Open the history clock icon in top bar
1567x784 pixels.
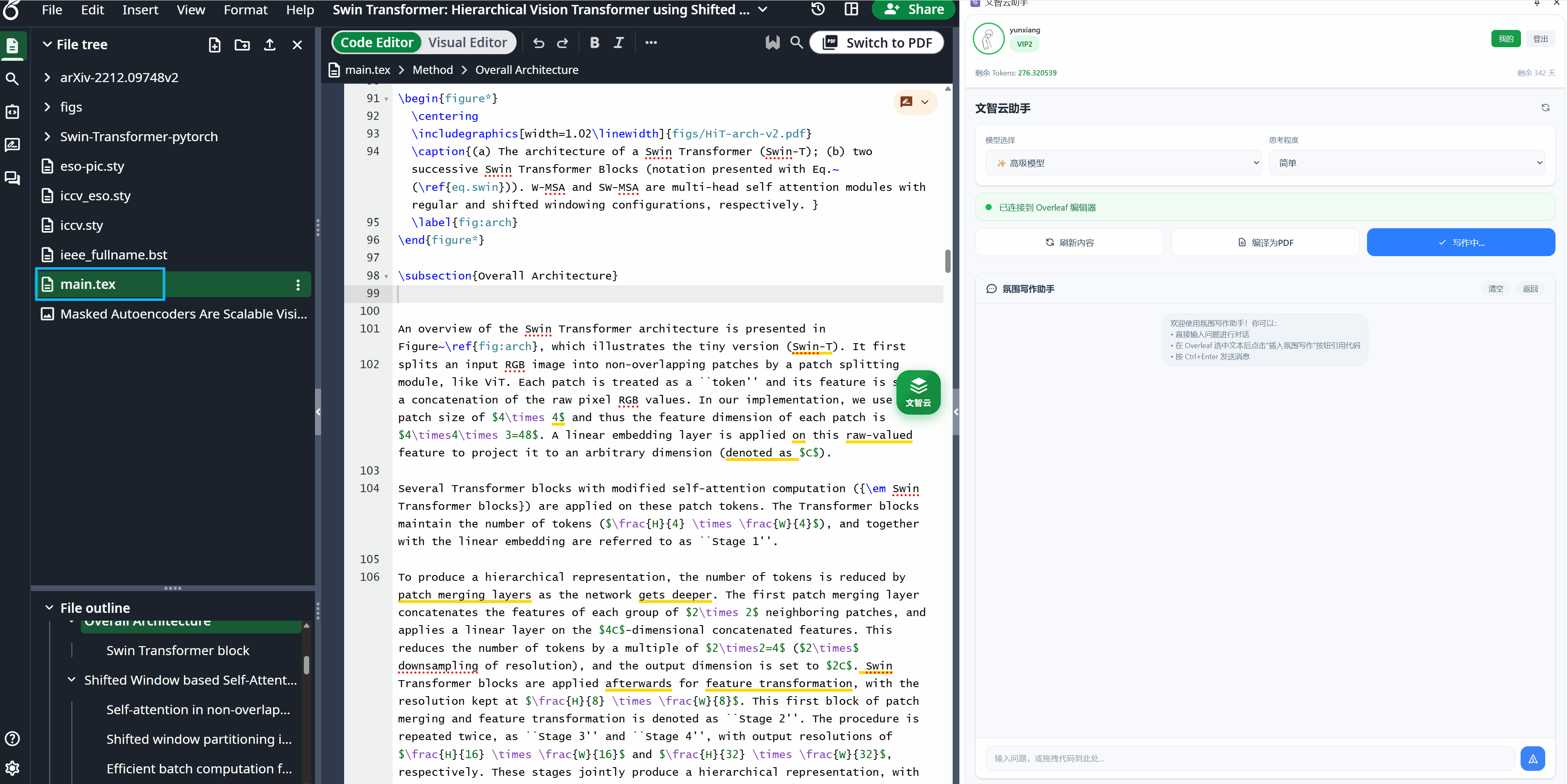pyautogui.click(x=818, y=9)
